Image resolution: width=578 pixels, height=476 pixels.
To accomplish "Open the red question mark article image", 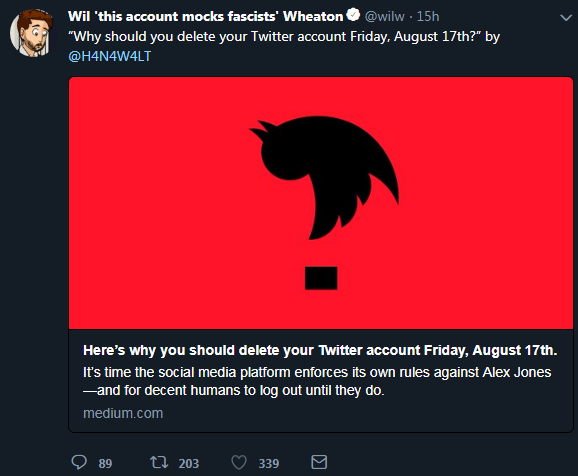I will click(x=321, y=203).
